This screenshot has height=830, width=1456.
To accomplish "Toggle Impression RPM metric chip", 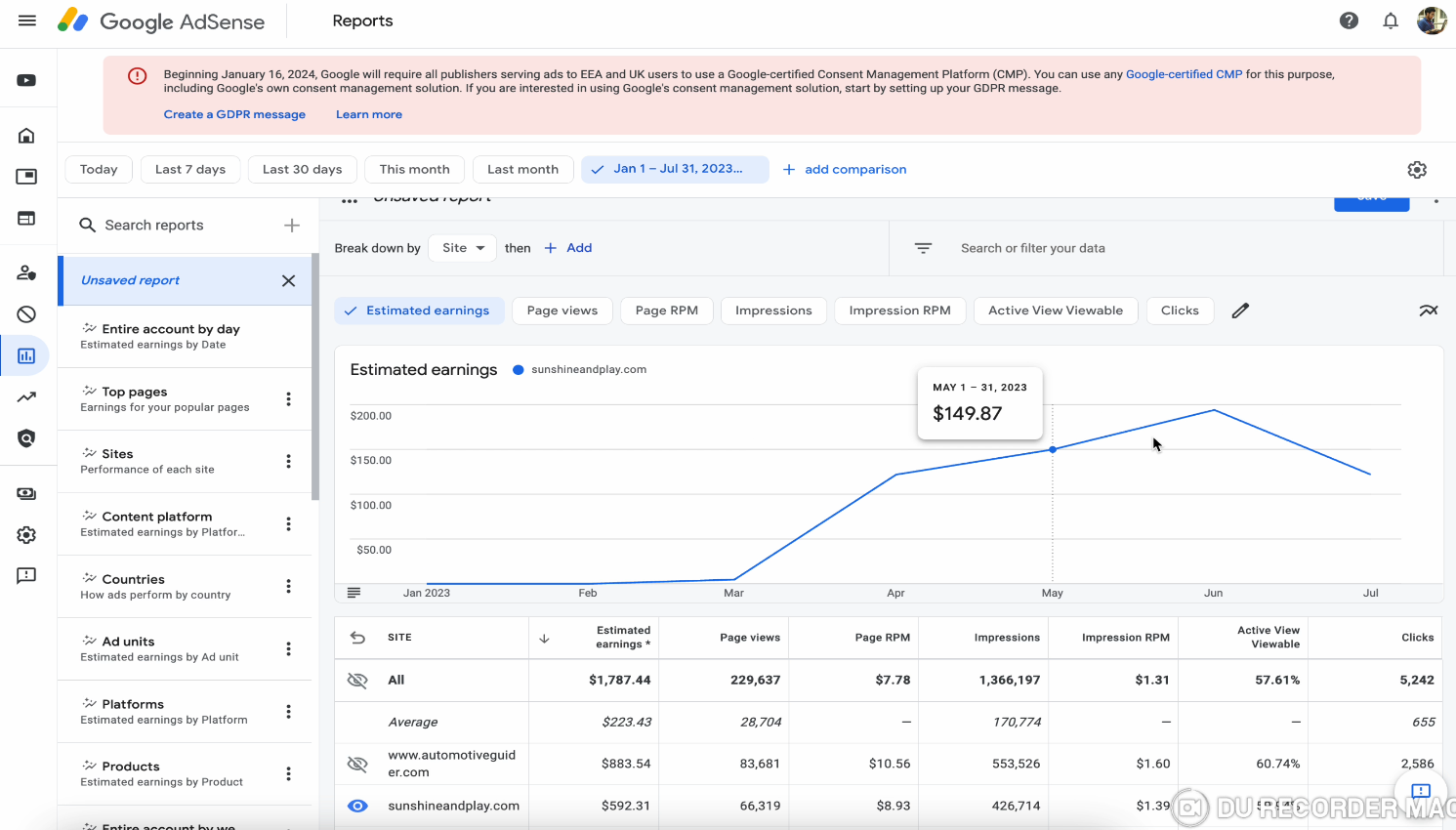I will [x=899, y=311].
